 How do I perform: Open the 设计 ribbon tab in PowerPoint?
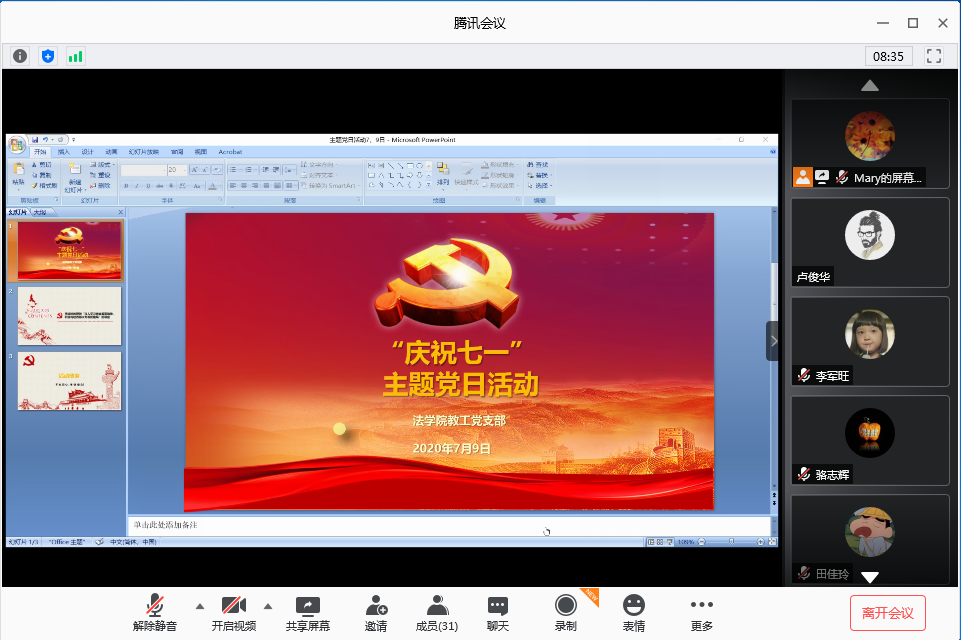click(88, 151)
